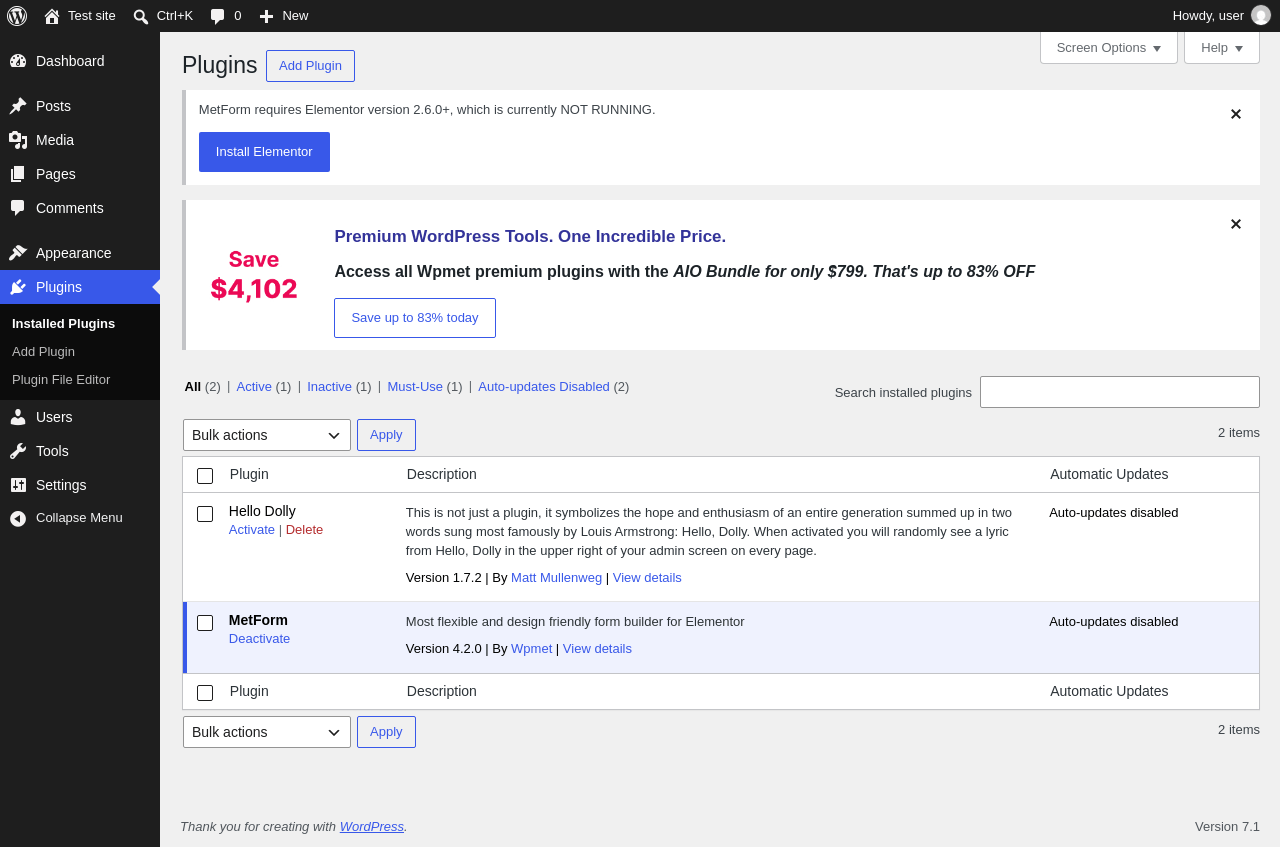Viewport: 1280px width, 847px height.
Task: Open the top Bulk actions dropdown
Action: pyautogui.click(x=267, y=435)
